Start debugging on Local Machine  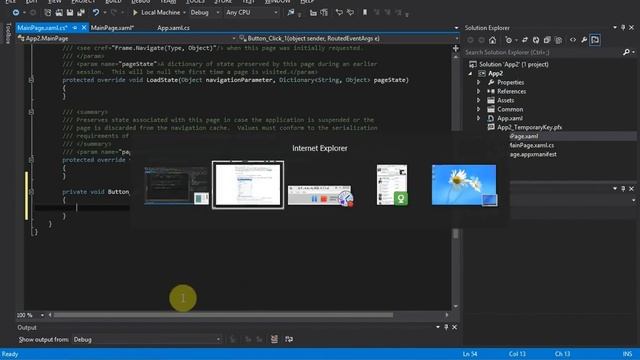click(x=156, y=13)
